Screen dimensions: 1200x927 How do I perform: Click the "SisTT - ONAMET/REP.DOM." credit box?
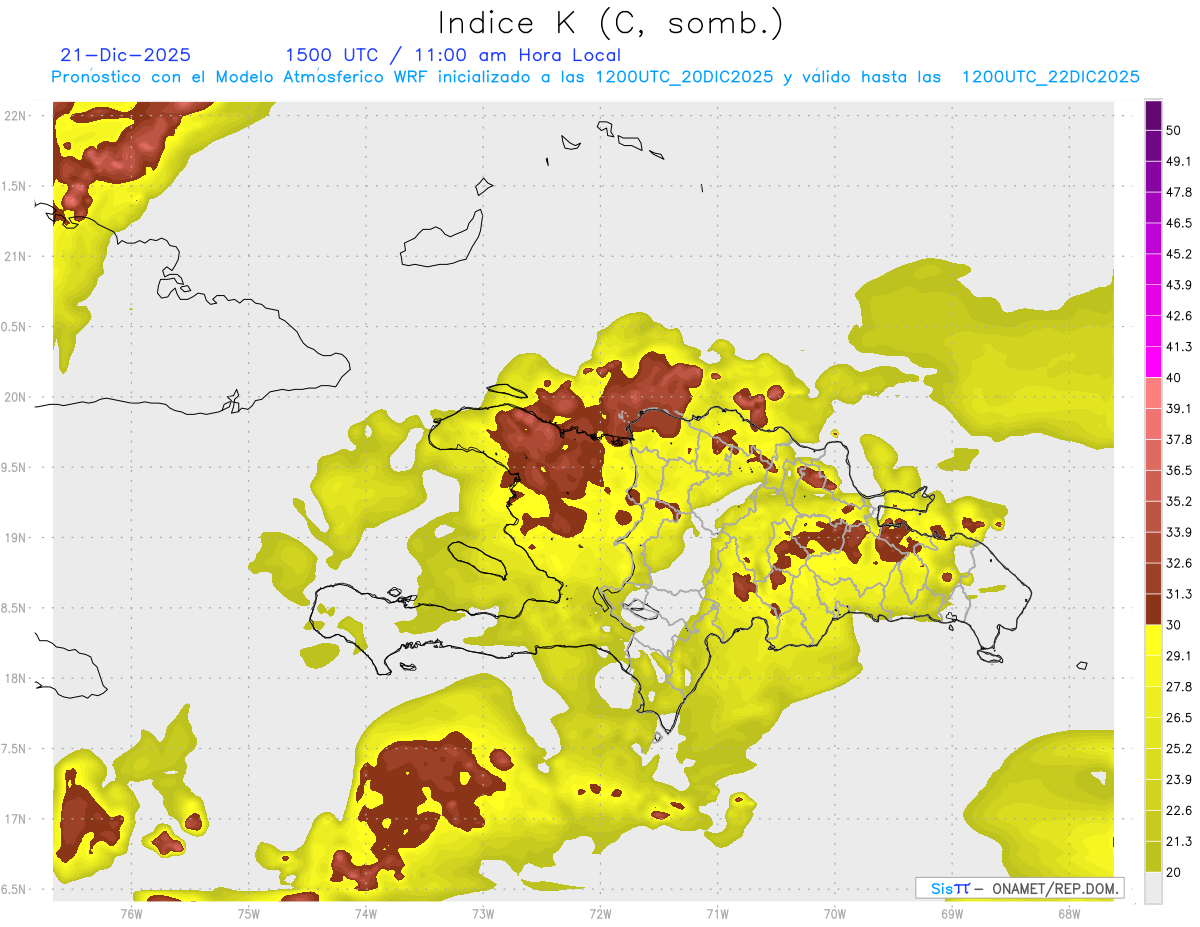click(x=1019, y=888)
